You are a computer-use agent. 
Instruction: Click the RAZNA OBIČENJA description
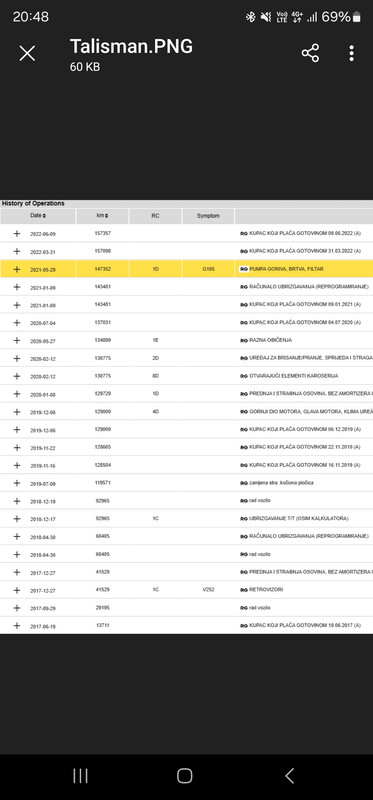[270, 340]
